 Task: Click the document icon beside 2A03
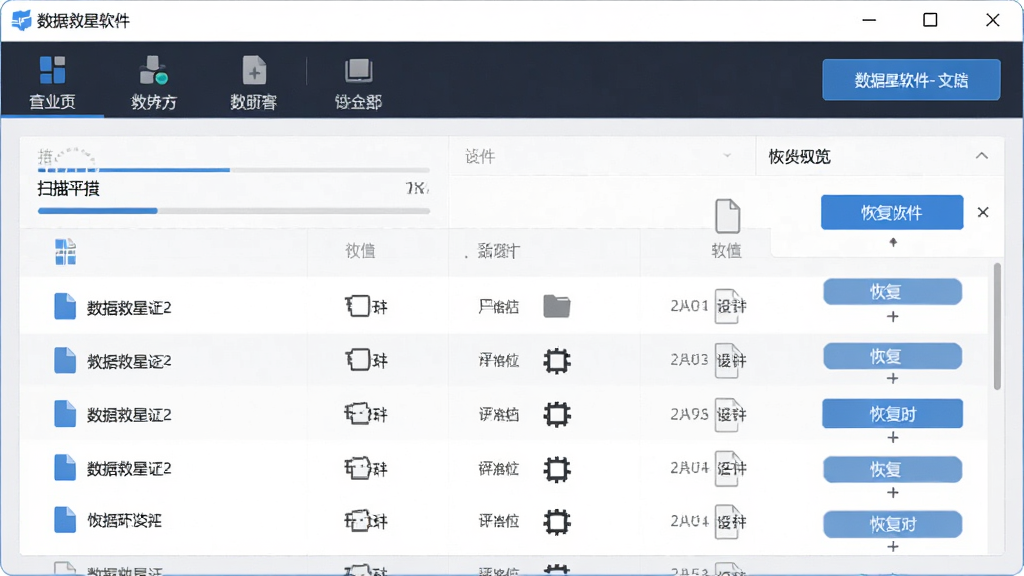pos(729,360)
